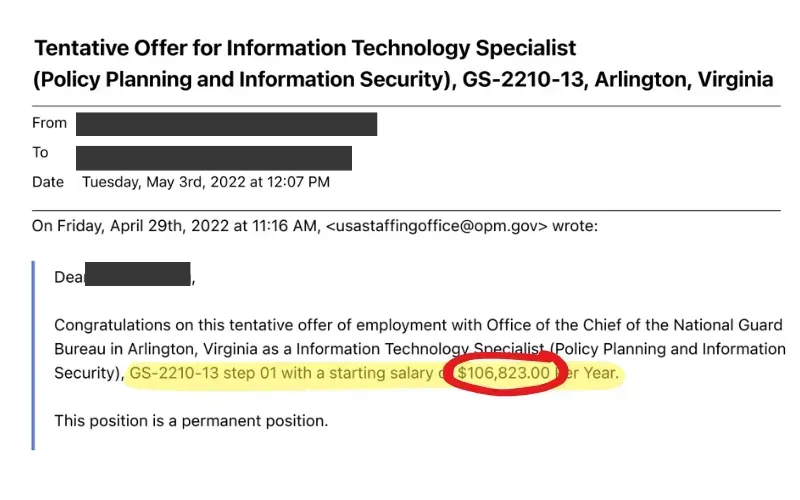Click the GS-2210-13, Arlington, Virginia title text
The image size is (800, 500).
(x=616, y=80)
